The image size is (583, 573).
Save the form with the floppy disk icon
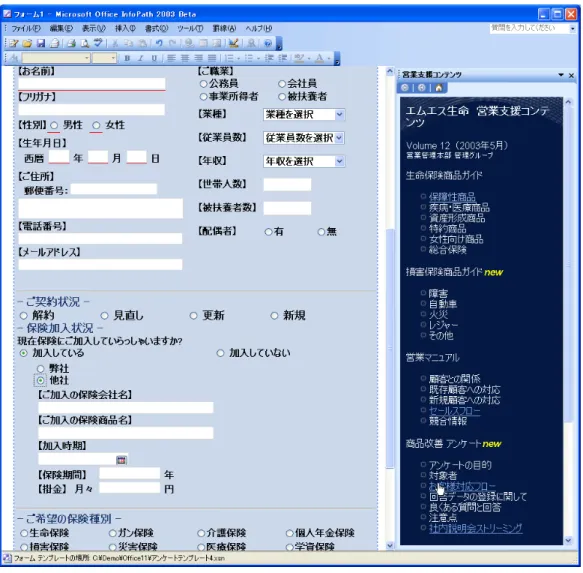(x=41, y=44)
